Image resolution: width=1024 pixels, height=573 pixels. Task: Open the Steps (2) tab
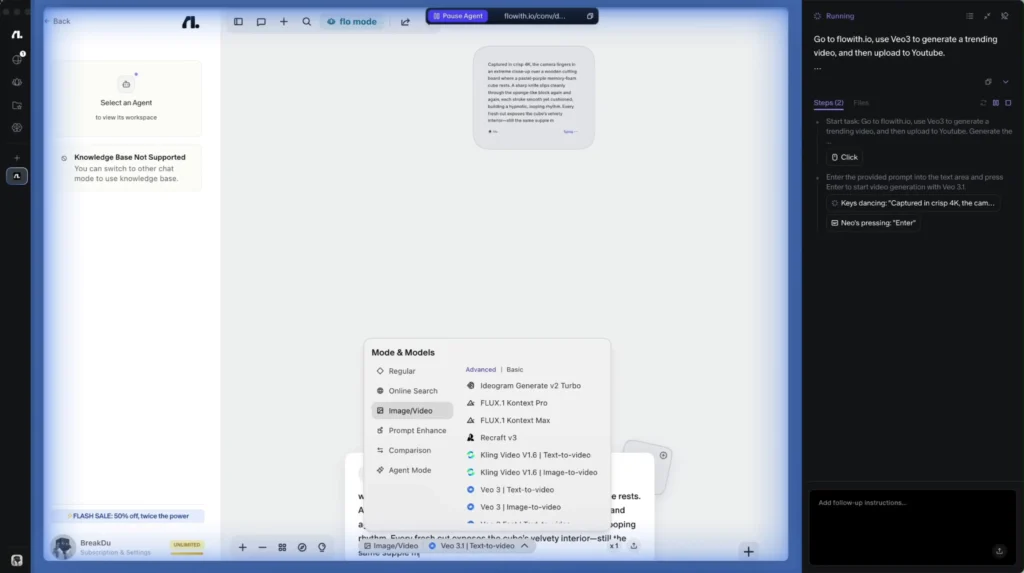[828, 103]
